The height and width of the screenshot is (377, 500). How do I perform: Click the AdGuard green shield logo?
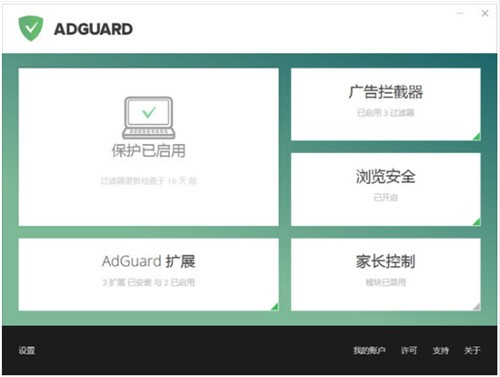[31, 28]
